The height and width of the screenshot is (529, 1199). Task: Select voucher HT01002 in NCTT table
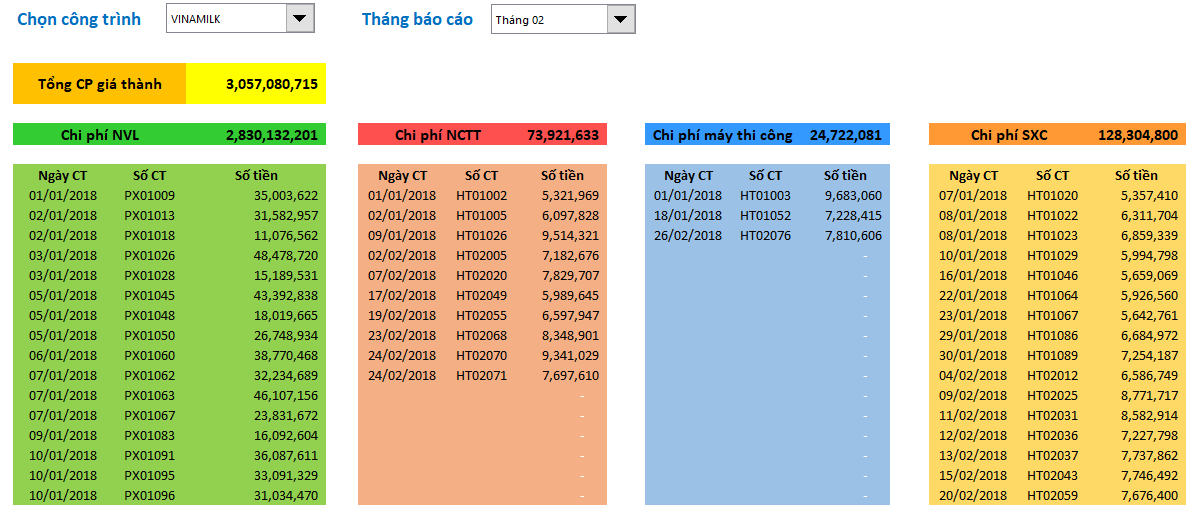click(x=481, y=196)
